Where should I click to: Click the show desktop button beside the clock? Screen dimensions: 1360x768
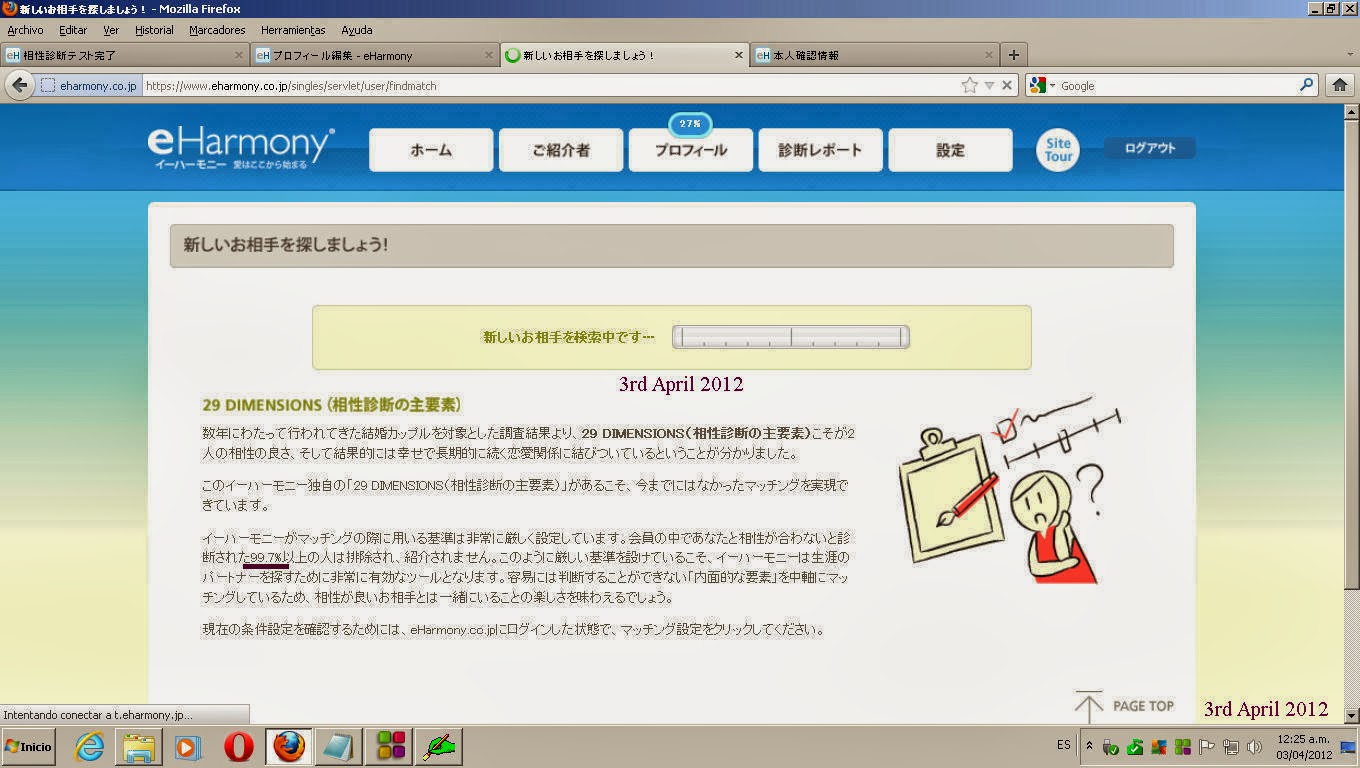[1348, 747]
